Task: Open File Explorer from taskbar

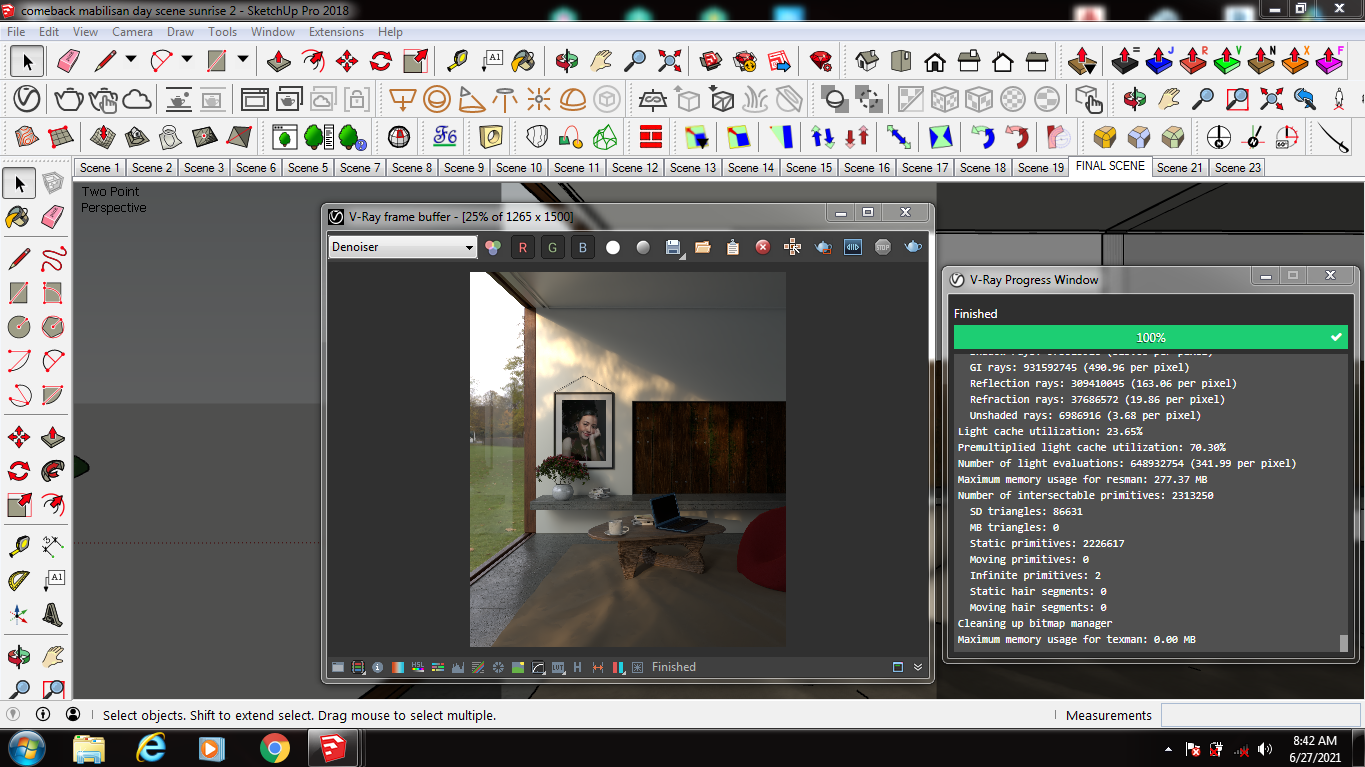Action: pos(89,748)
